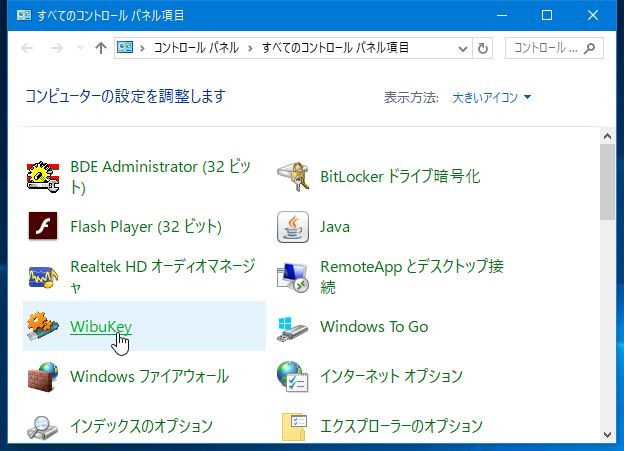
Task: Go back with the back arrow
Action: click(27, 48)
